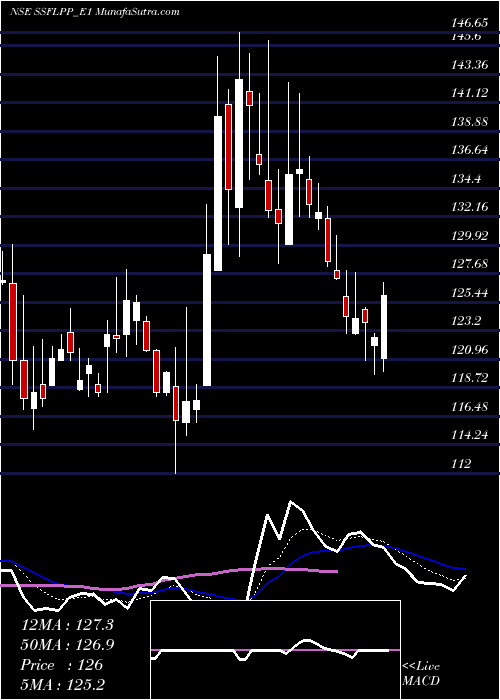Click the NSE SSFLPP_E1 MunafaSutra.com title text
The width and height of the screenshot is (500, 700).
coord(95,12)
